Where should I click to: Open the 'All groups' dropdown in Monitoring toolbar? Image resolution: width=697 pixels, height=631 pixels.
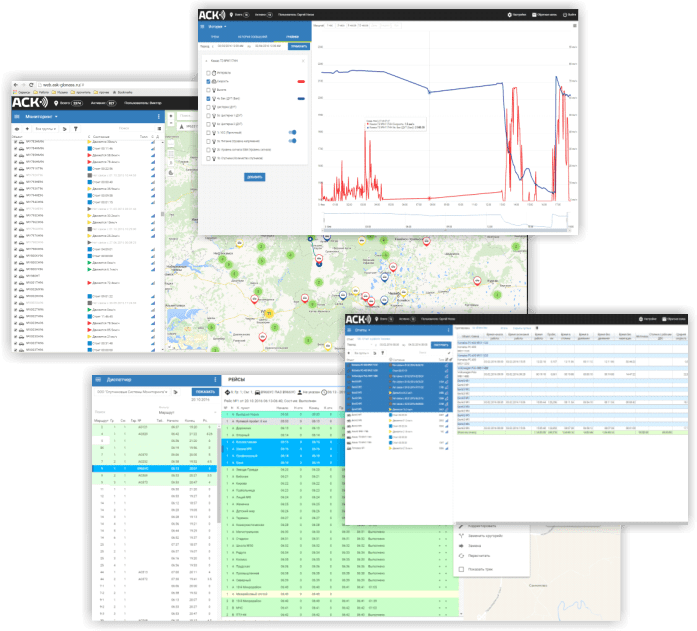click(46, 129)
